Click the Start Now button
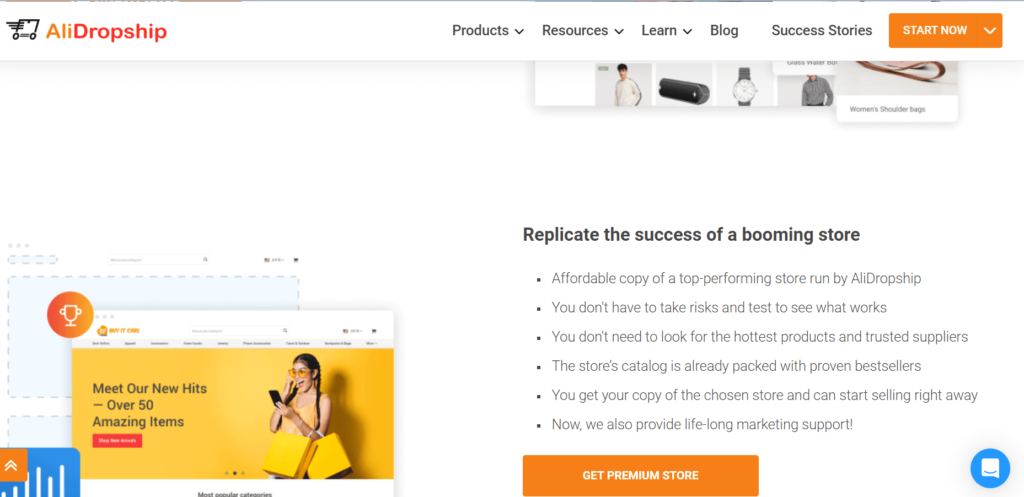1024x497 pixels. pyautogui.click(x=934, y=31)
